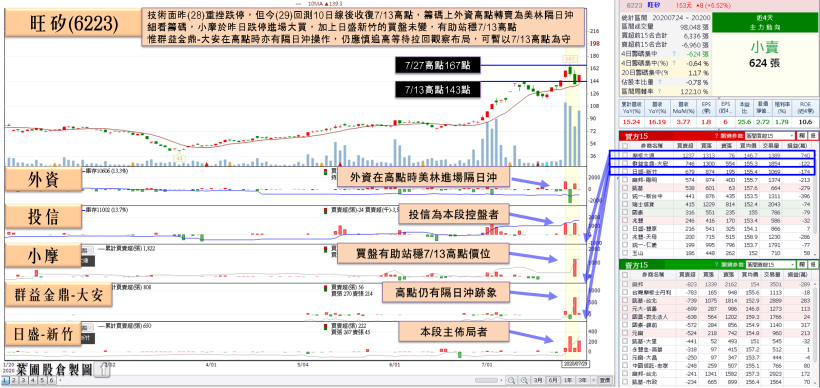
Task: Click 近4天 主力動向 green panel header
Action: [x=765, y=22]
